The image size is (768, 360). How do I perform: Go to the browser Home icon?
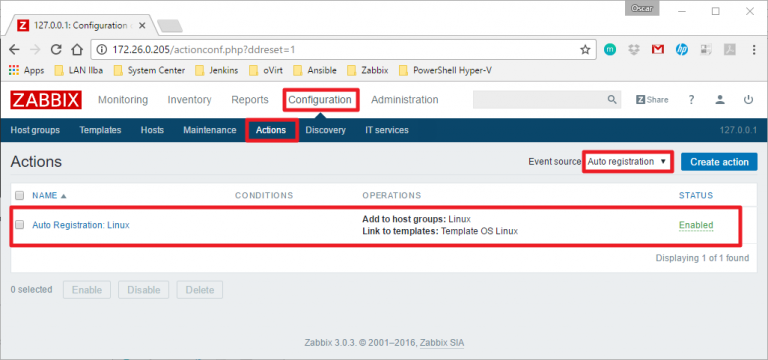tap(77, 49)
